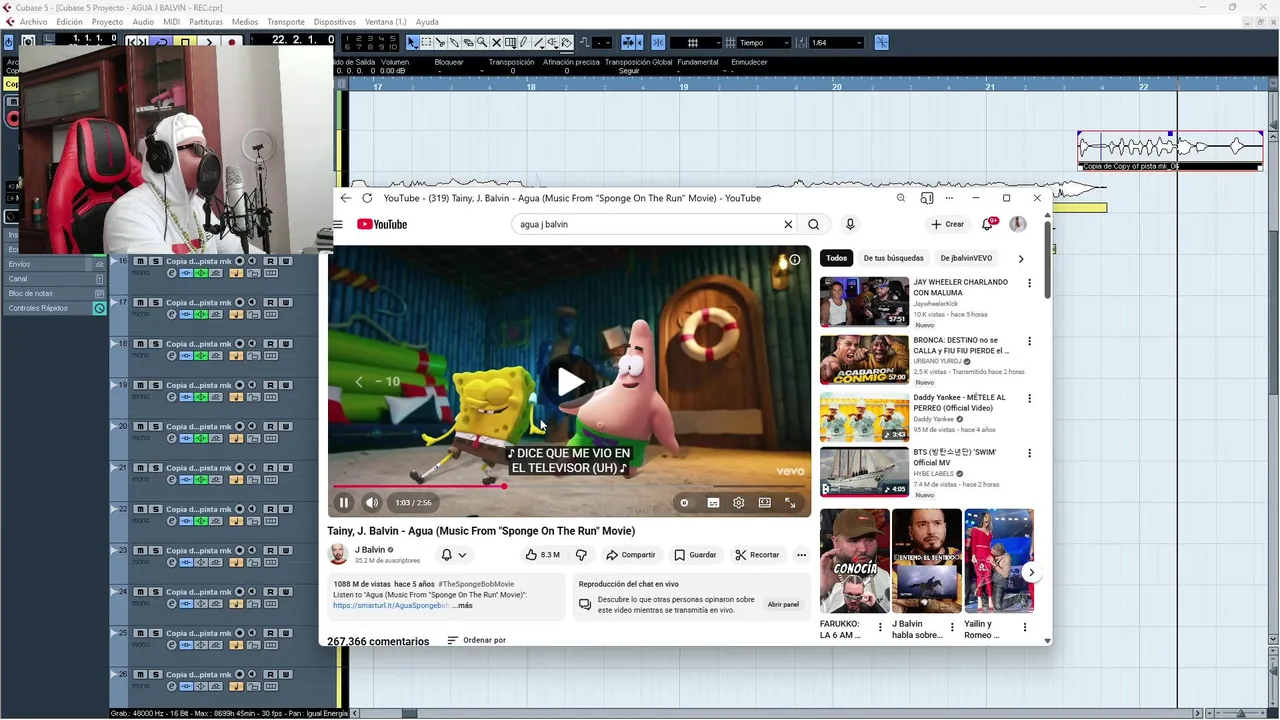Enter YouTube fullscreen mode

coord(790,503)
